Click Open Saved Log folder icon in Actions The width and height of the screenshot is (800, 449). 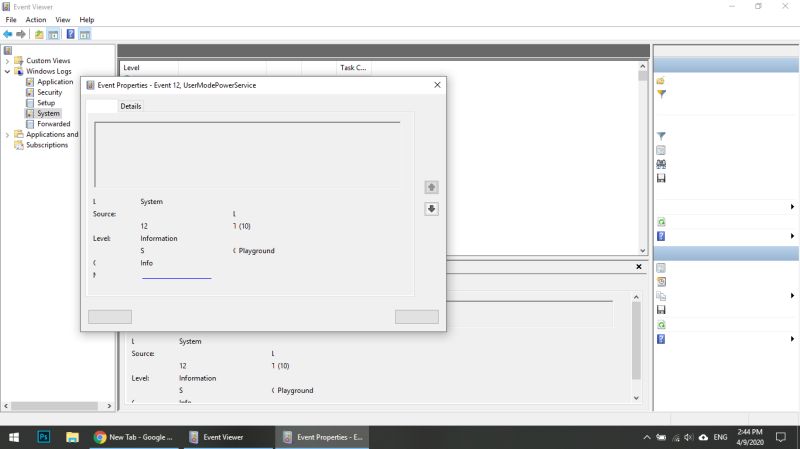coord(661,81)
